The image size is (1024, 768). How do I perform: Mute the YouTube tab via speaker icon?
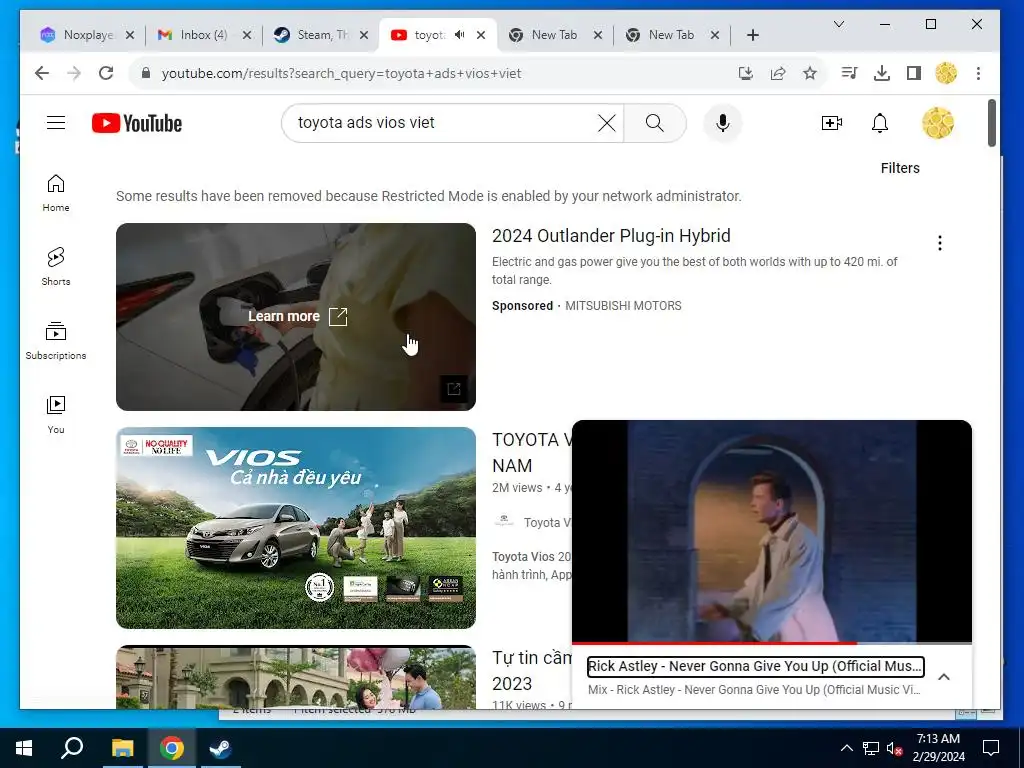[x=460, y=35]
